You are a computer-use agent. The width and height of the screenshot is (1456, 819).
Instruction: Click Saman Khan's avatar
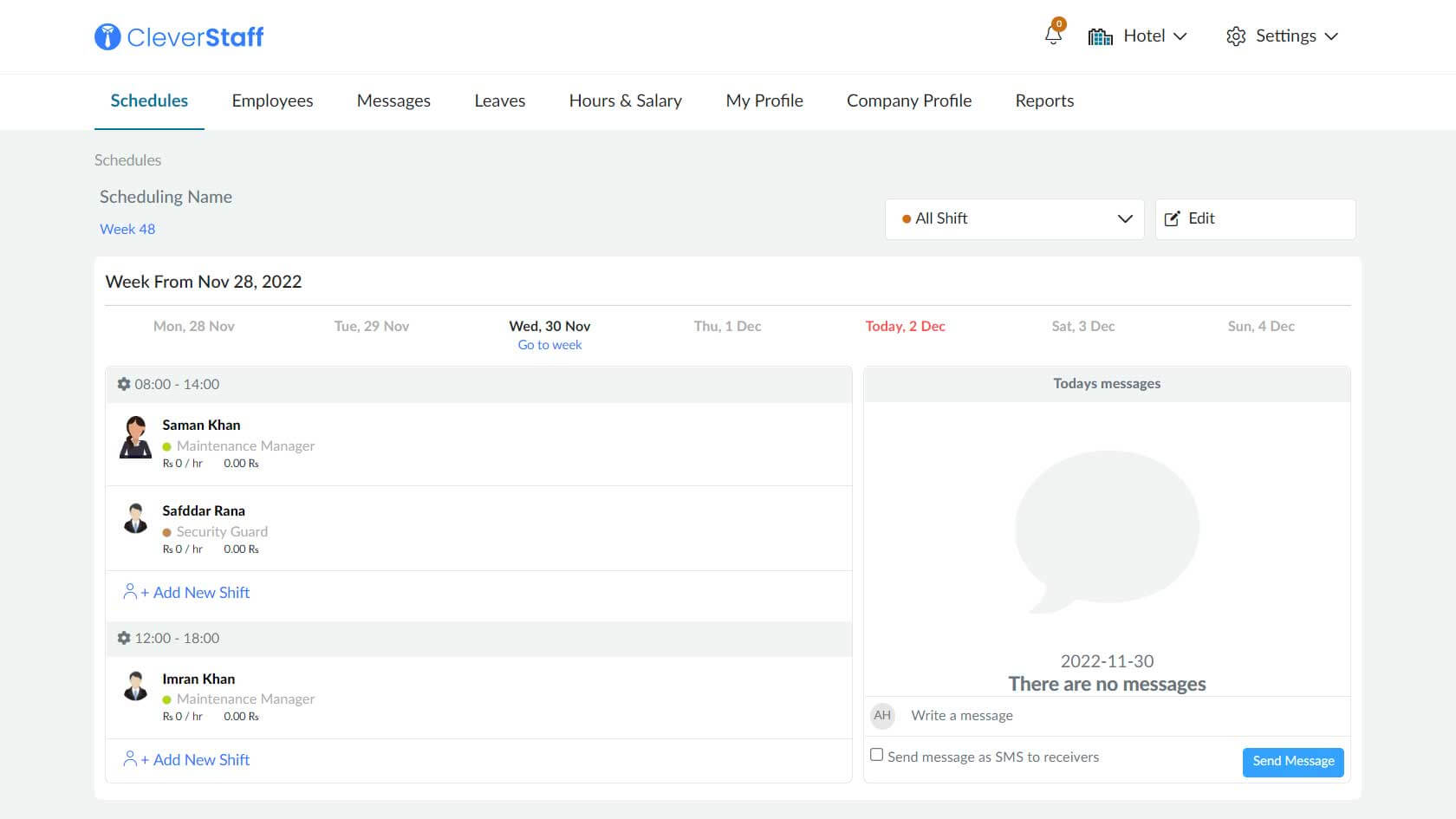(135, 438)
